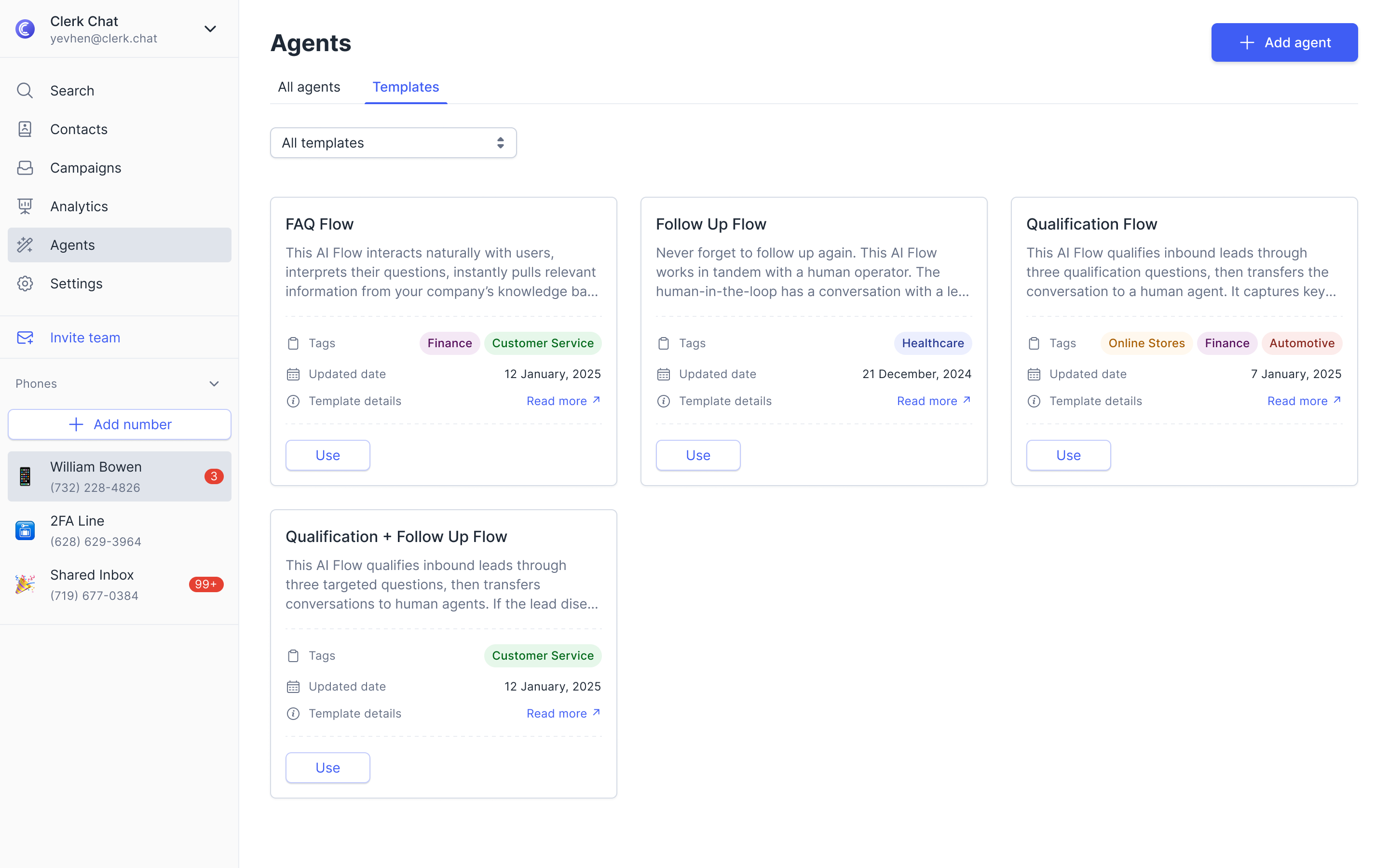1389x868 pixels.
Task: Click the Settings gear icon
Action: pos(25,284)
